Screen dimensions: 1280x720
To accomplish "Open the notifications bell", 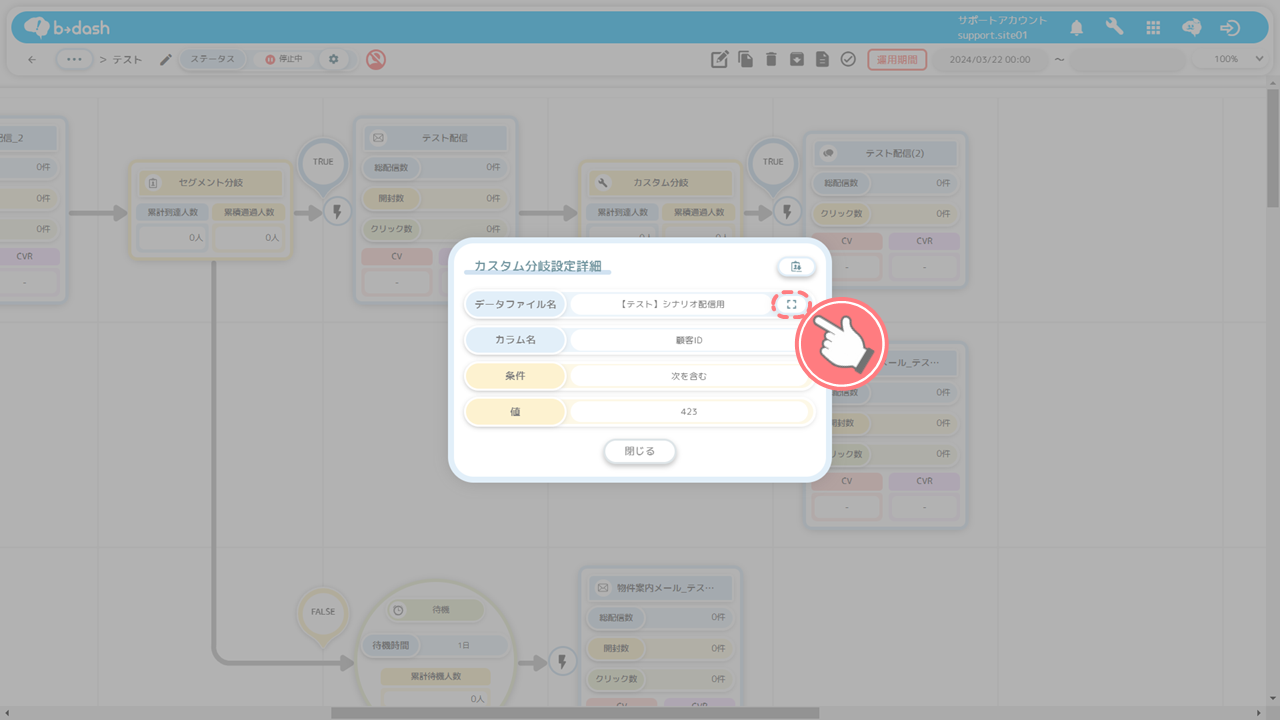I will [1076, 28].
